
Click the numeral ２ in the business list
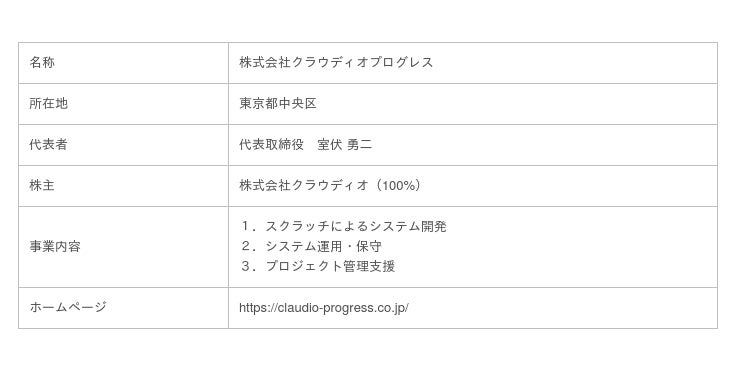pyautogui.click(x=245, y=246)
